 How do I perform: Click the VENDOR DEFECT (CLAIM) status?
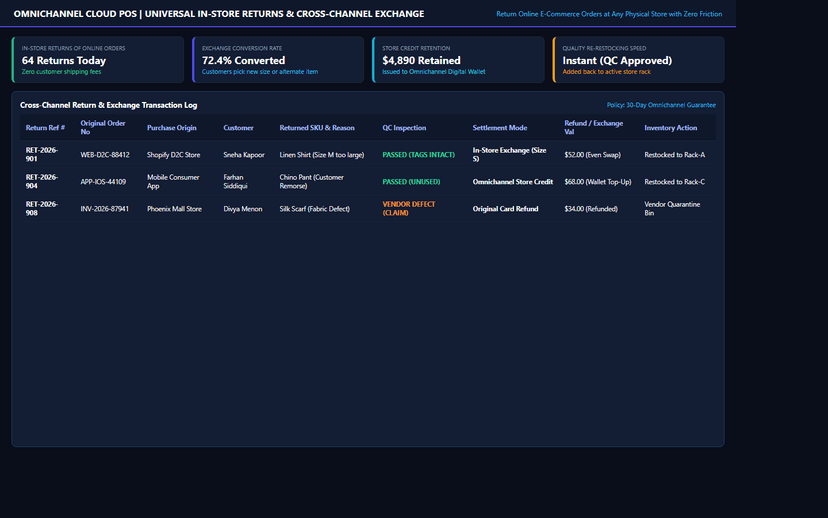coord(409,209)
